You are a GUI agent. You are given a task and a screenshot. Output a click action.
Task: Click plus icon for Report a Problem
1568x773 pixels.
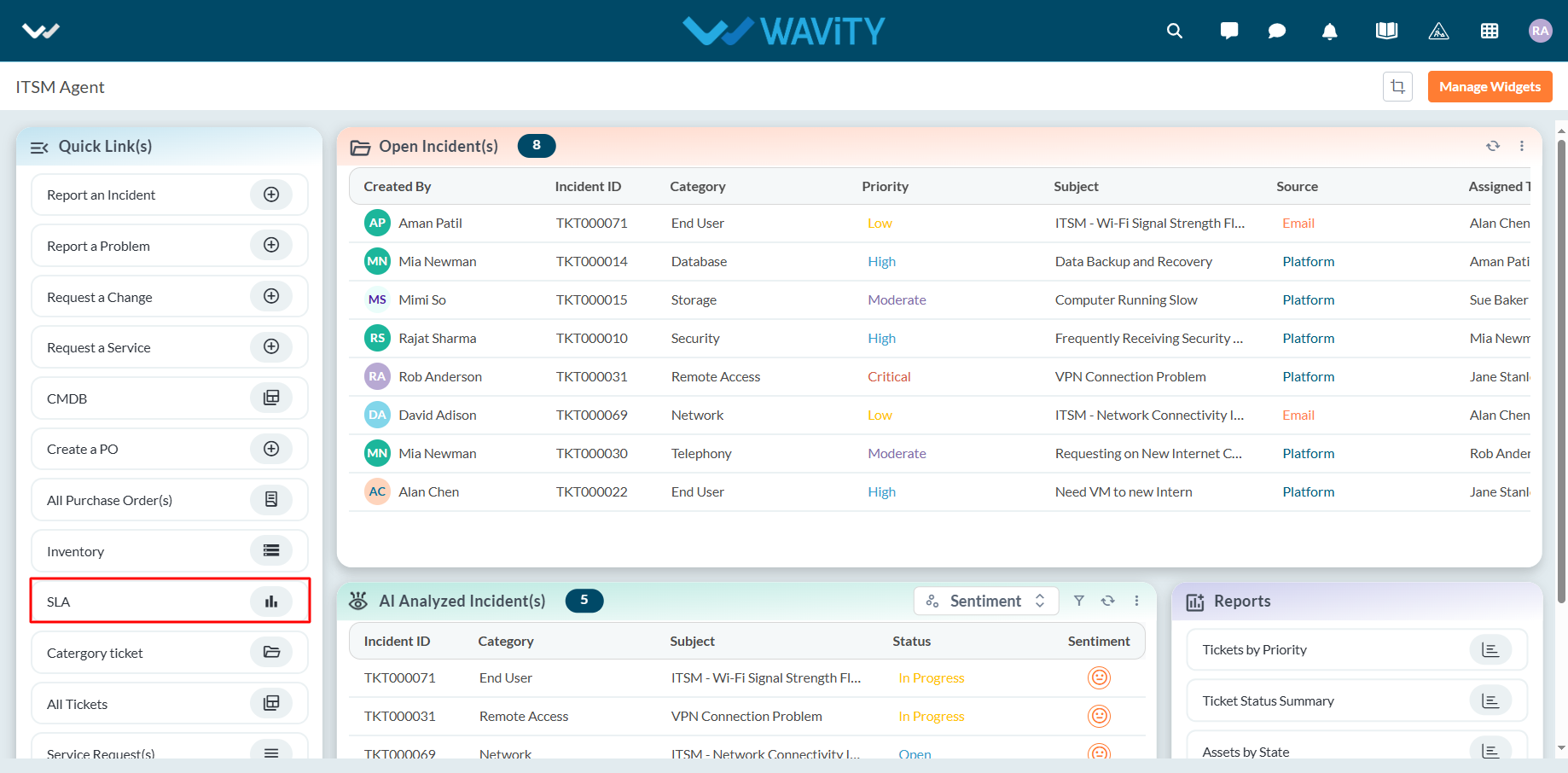(x=271, y=245)
